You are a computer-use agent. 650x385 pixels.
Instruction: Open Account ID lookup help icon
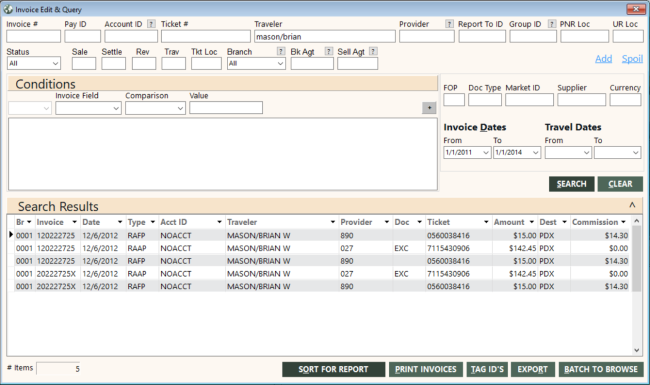pos(152,24)
